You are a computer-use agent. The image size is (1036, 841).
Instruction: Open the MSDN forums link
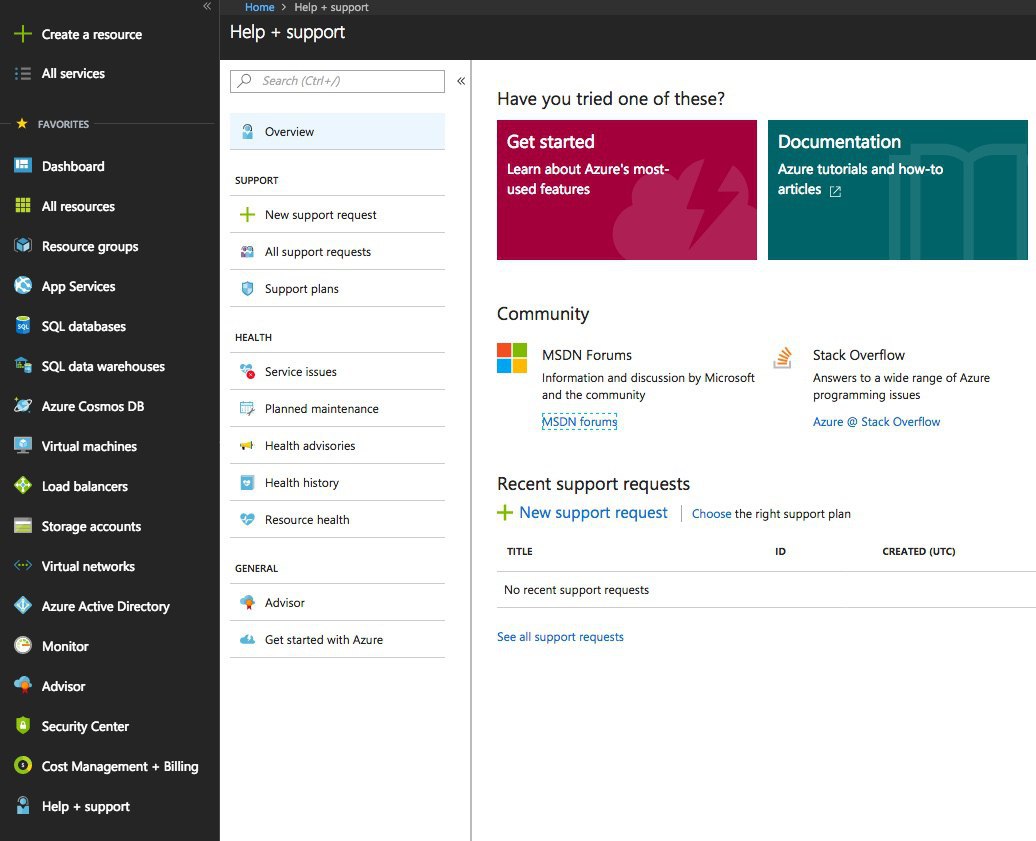coord(579,421)
